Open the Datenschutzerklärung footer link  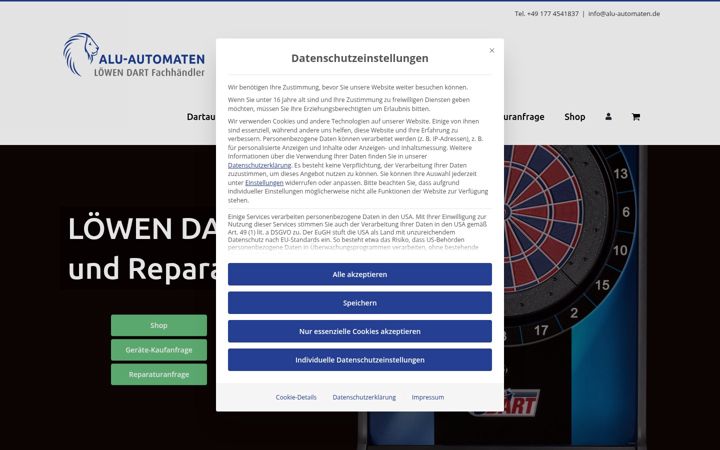coord(364,397)
